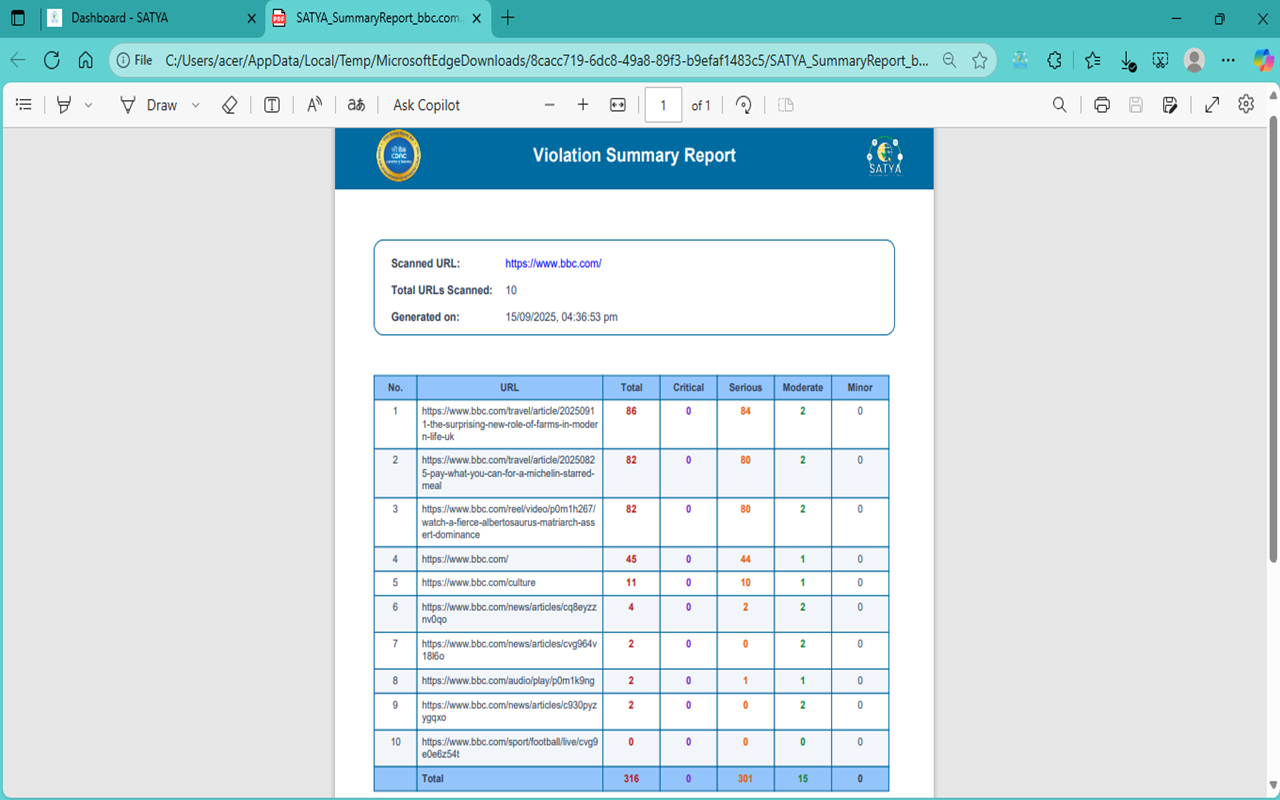Toggle the page view button

click(786, 105)
